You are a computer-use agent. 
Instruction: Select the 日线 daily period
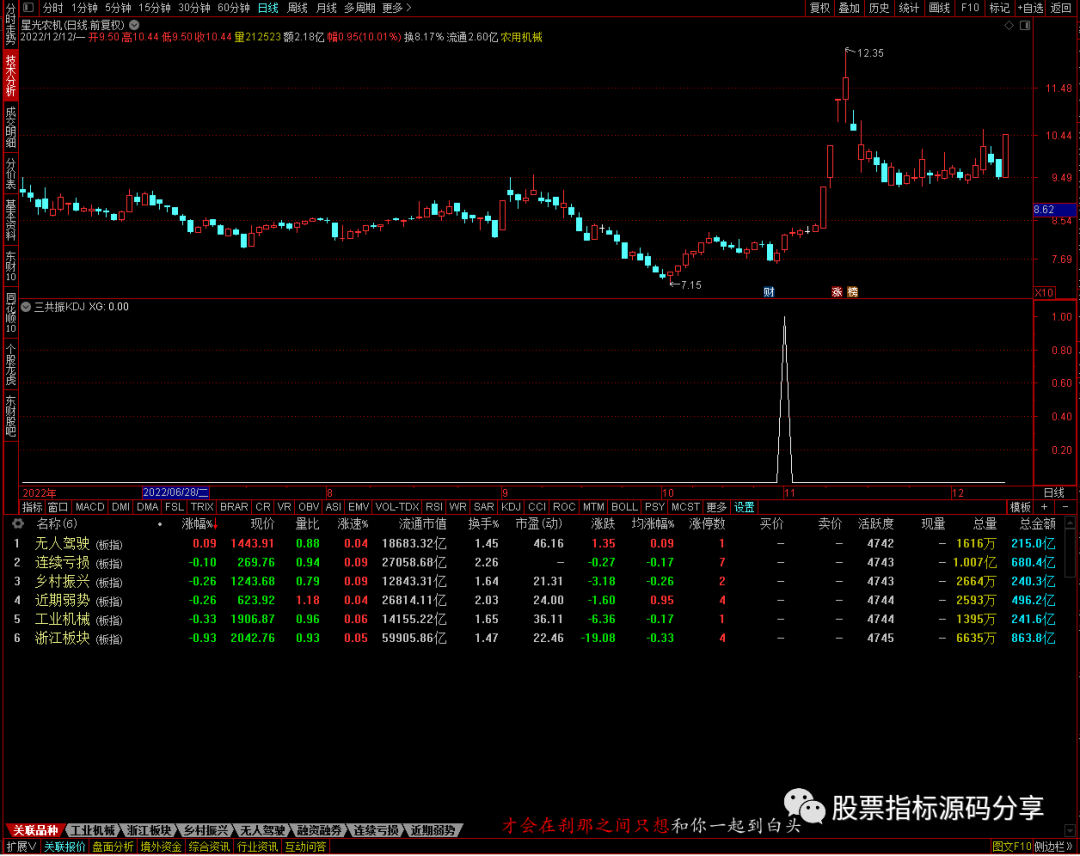click(268, 8)
